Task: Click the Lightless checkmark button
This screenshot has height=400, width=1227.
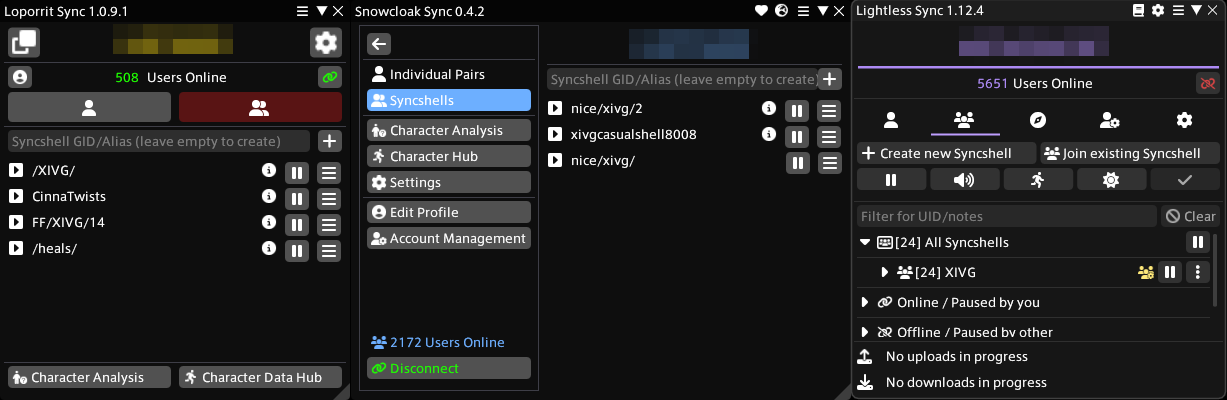Action: tap(1185, 179)
